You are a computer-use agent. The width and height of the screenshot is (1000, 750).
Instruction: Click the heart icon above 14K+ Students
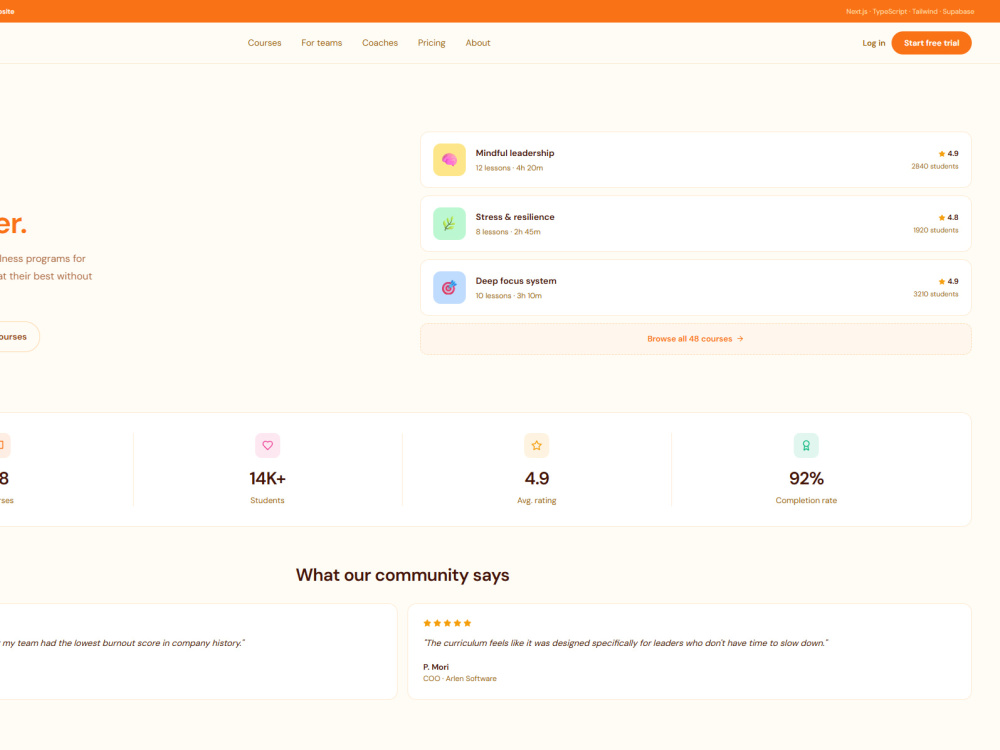(267, 445)
